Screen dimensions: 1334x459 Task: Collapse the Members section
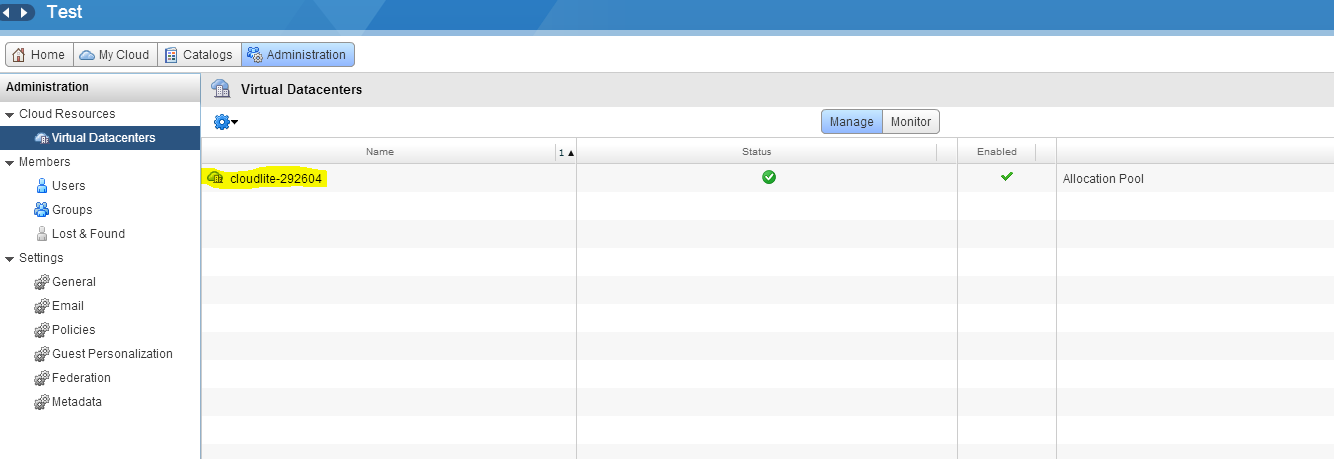pos(9,163)
